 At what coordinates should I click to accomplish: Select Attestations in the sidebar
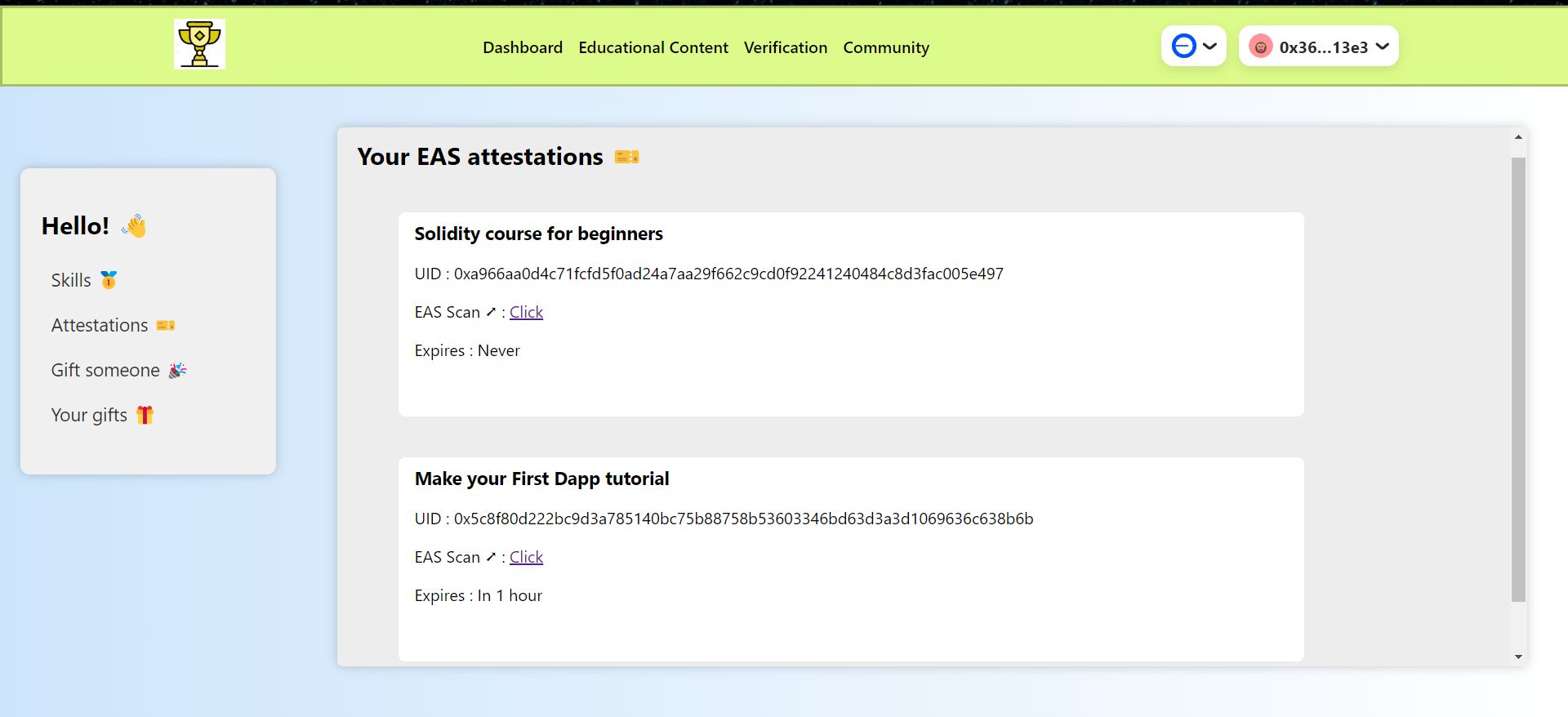pyautogui.click(x=100, y=325)
